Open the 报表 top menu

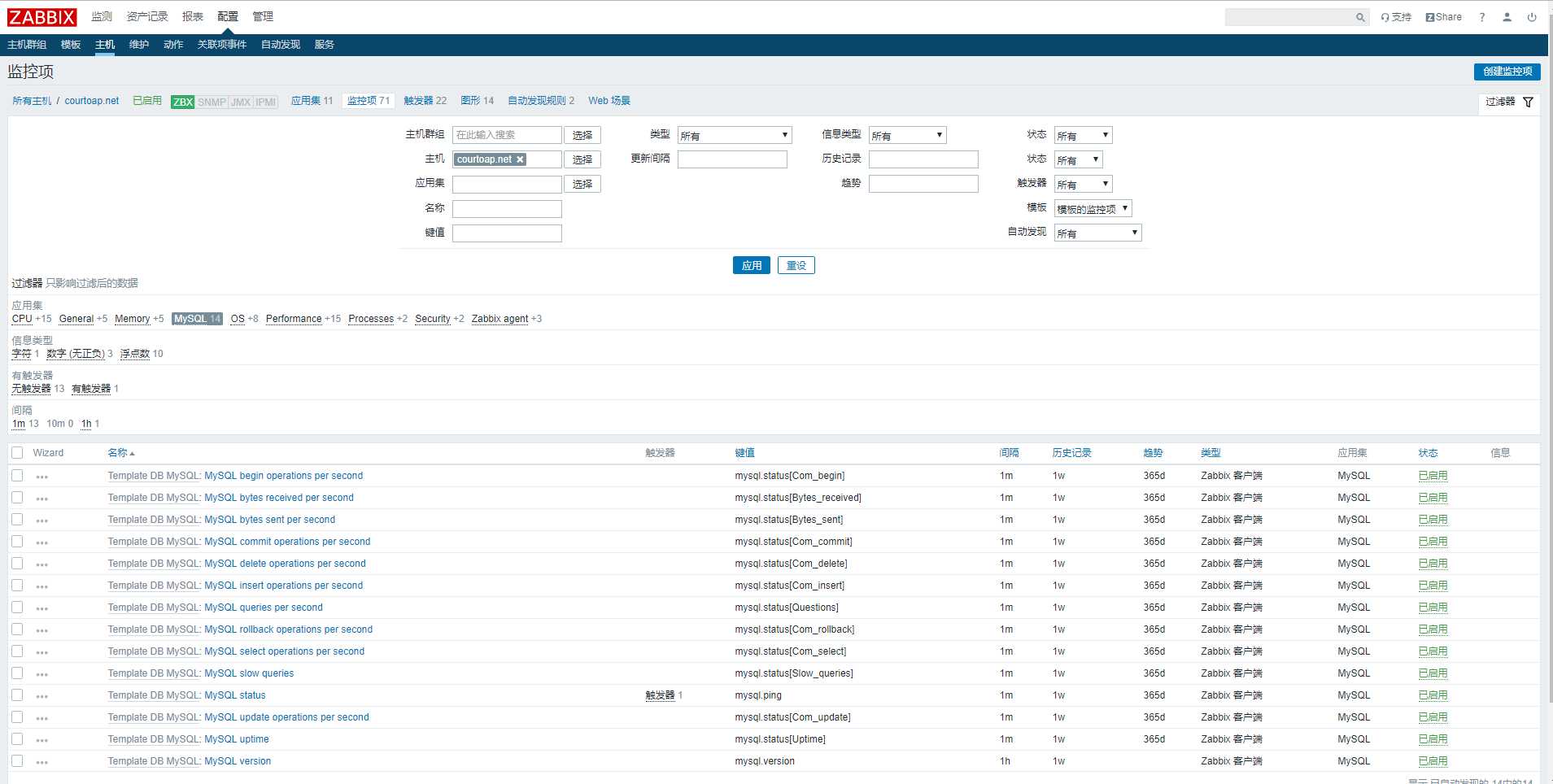pos(193,16)
